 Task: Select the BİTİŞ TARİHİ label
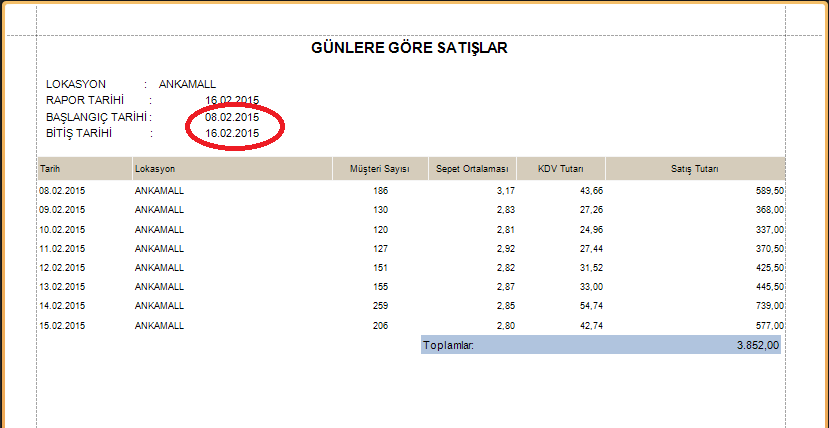coord(79,133)
